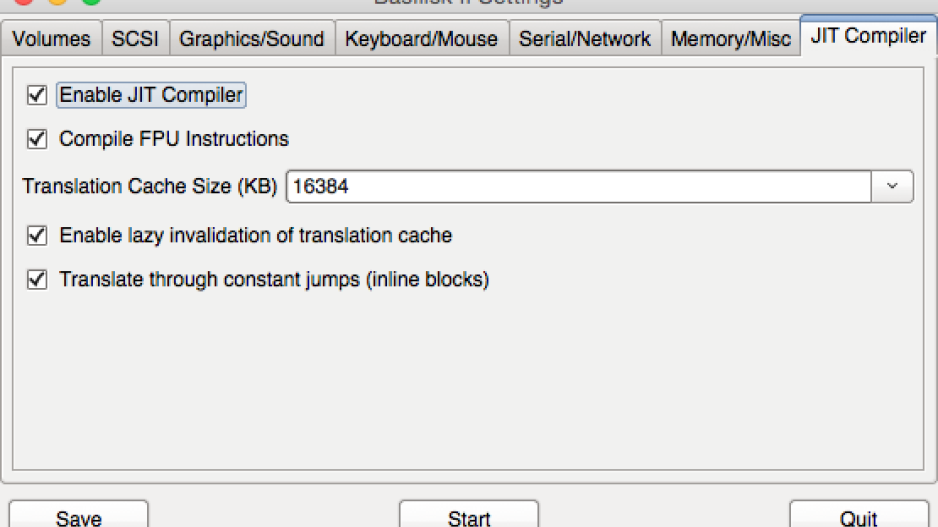The height and width of the screenshot is (527, 938).
Task: Click the Quit button
Action: point(859,516)
